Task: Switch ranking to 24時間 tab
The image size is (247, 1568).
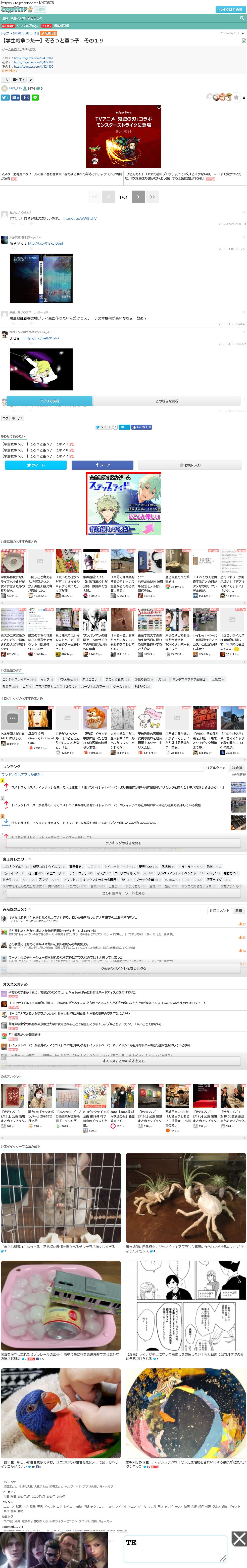Action: [x=237, y=768]
